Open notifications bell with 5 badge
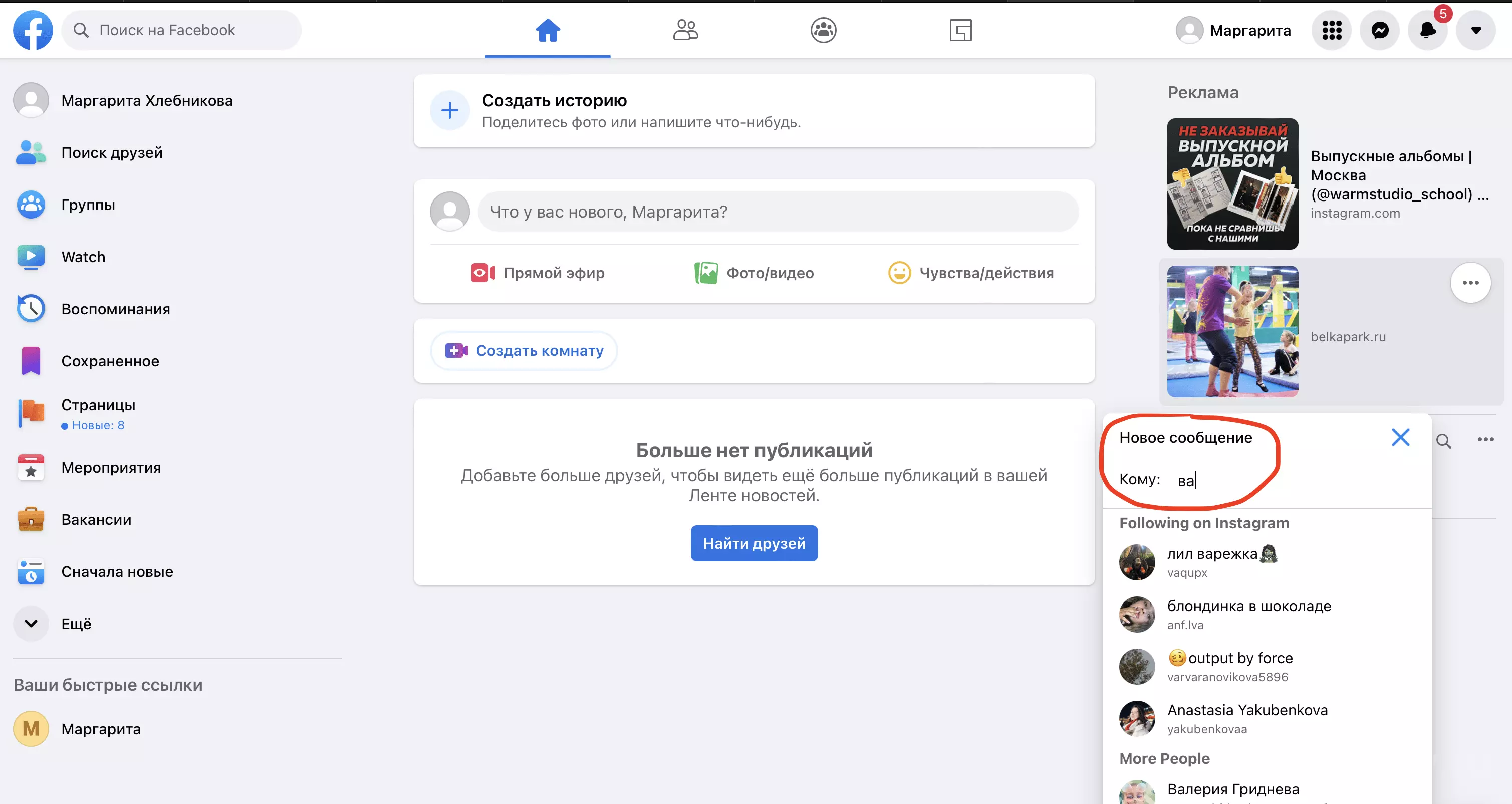This screenshot has width=1512, height=804. (x=1428, y=30)
